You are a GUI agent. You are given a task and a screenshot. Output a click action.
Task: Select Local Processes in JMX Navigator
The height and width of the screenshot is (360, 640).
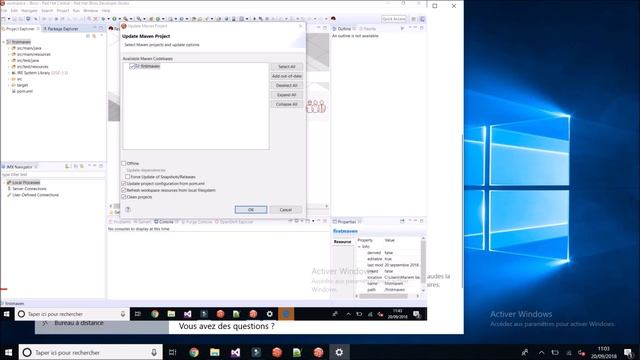24,182
